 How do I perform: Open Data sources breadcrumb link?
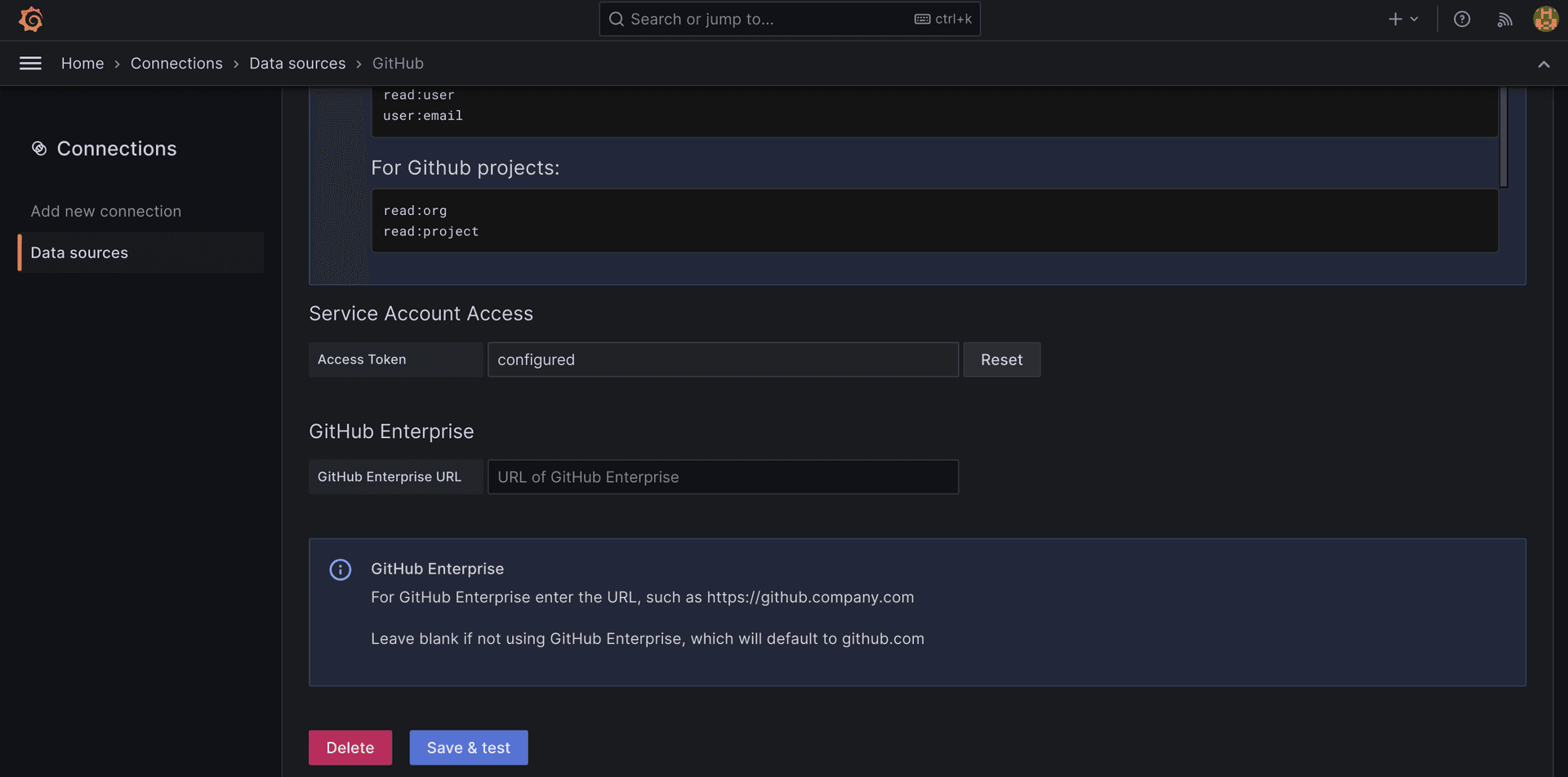pyautogui.click(x=297, y=64)
